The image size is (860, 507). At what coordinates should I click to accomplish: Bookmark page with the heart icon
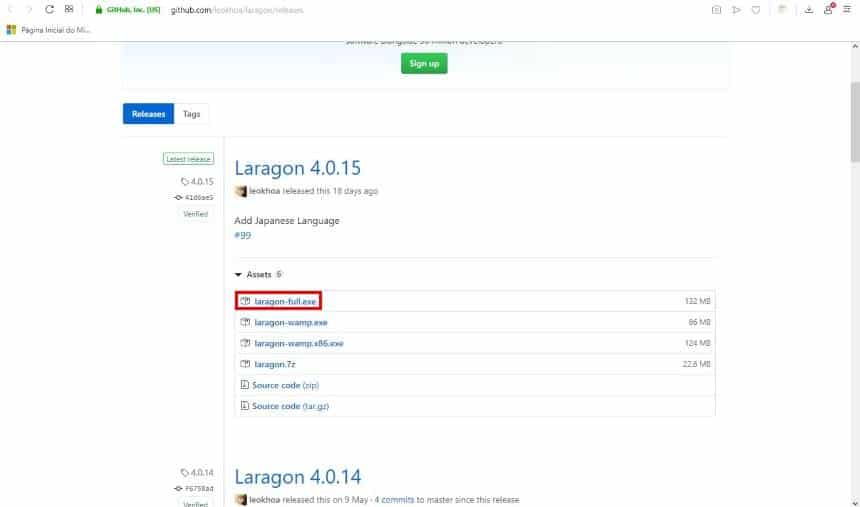(756, 10)
